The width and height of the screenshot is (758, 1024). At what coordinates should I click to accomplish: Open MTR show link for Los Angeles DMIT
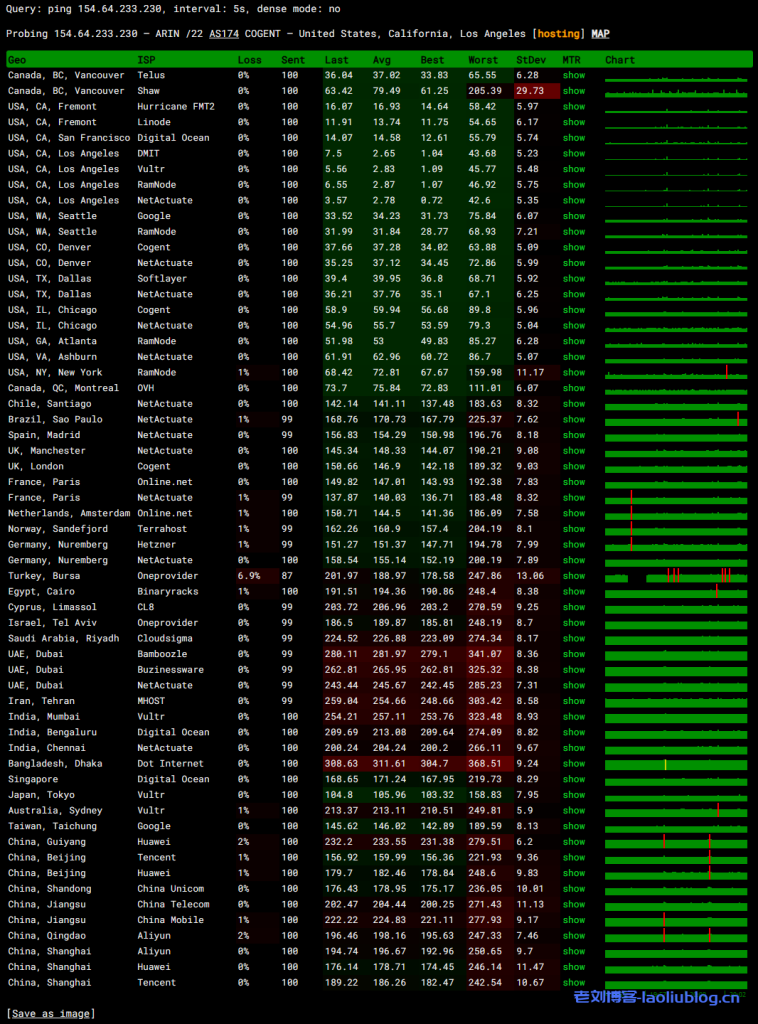click(573, 154)
